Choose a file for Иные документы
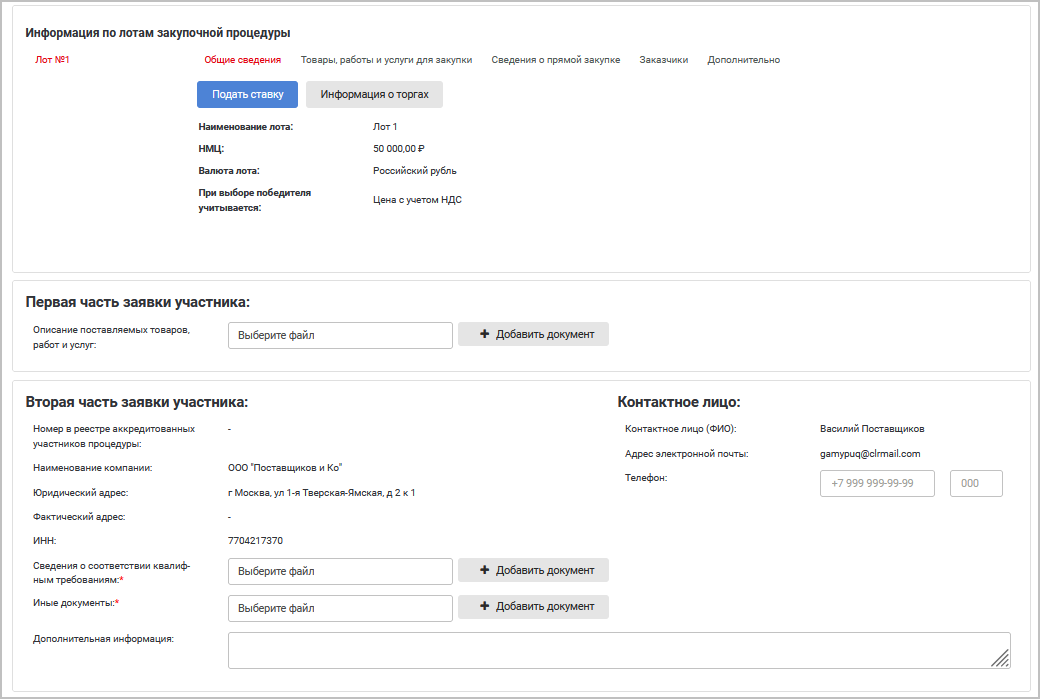The width and height of the screenshot is (1040, 699). click(x=340, y=608)
